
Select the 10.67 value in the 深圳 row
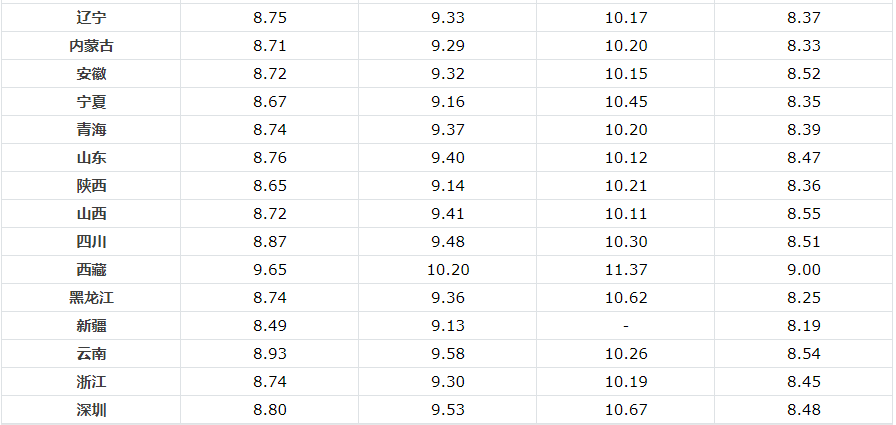tap(626, 410)
